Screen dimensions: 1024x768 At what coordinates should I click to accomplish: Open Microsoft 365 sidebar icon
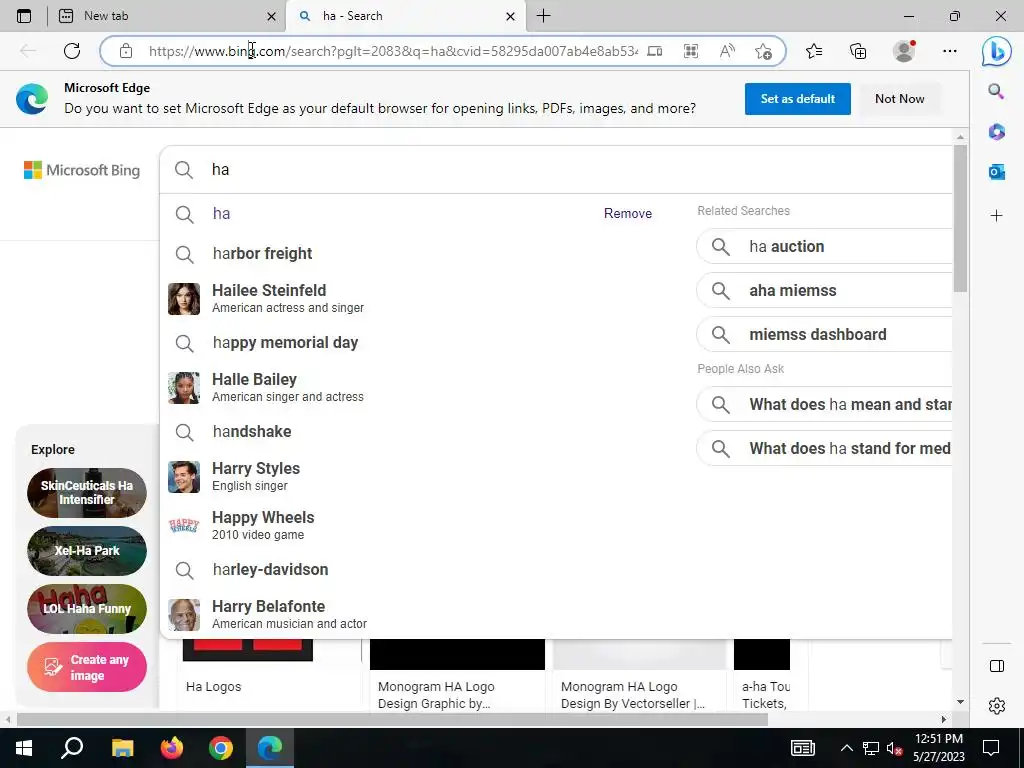(997, 132)
